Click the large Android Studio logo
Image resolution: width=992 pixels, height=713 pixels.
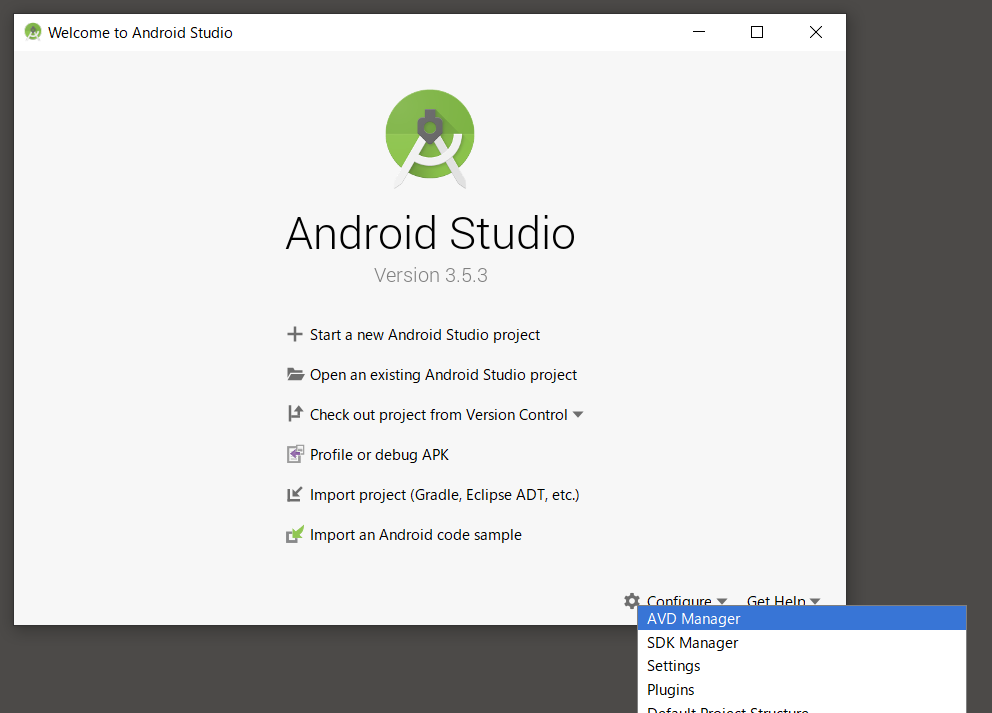[430, 138]
